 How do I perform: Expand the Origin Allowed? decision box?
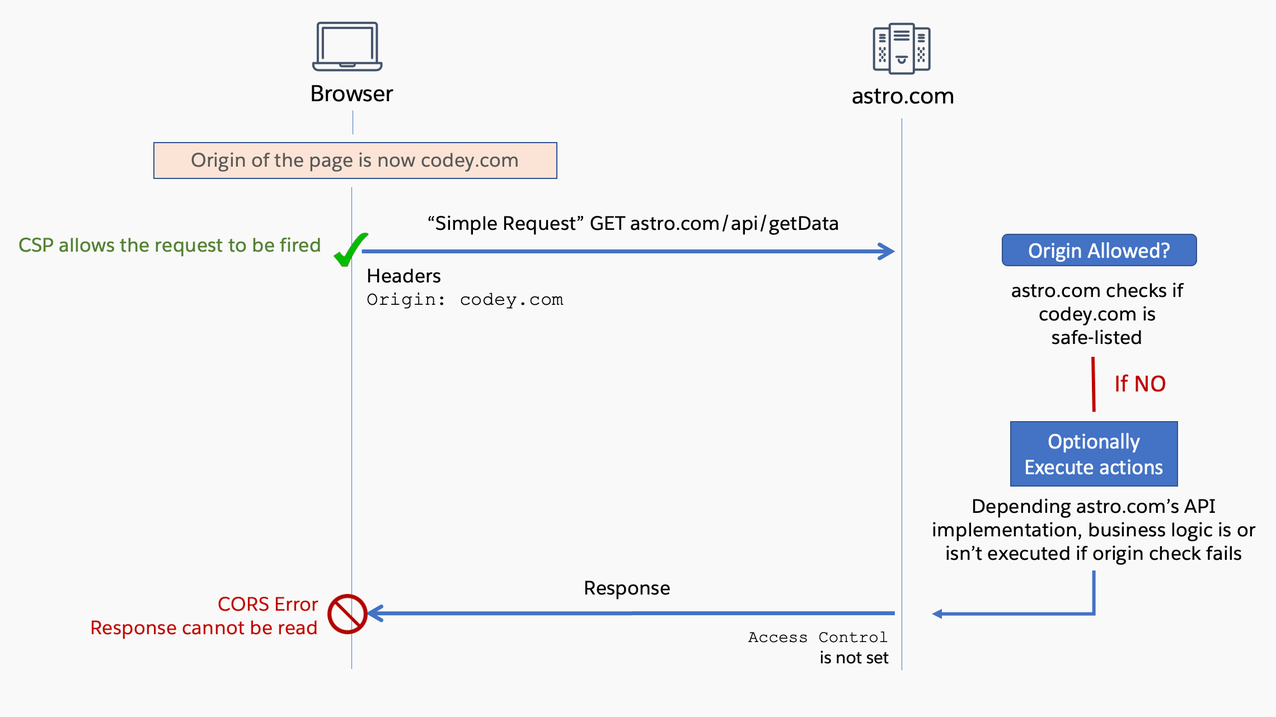point(1098,250)
